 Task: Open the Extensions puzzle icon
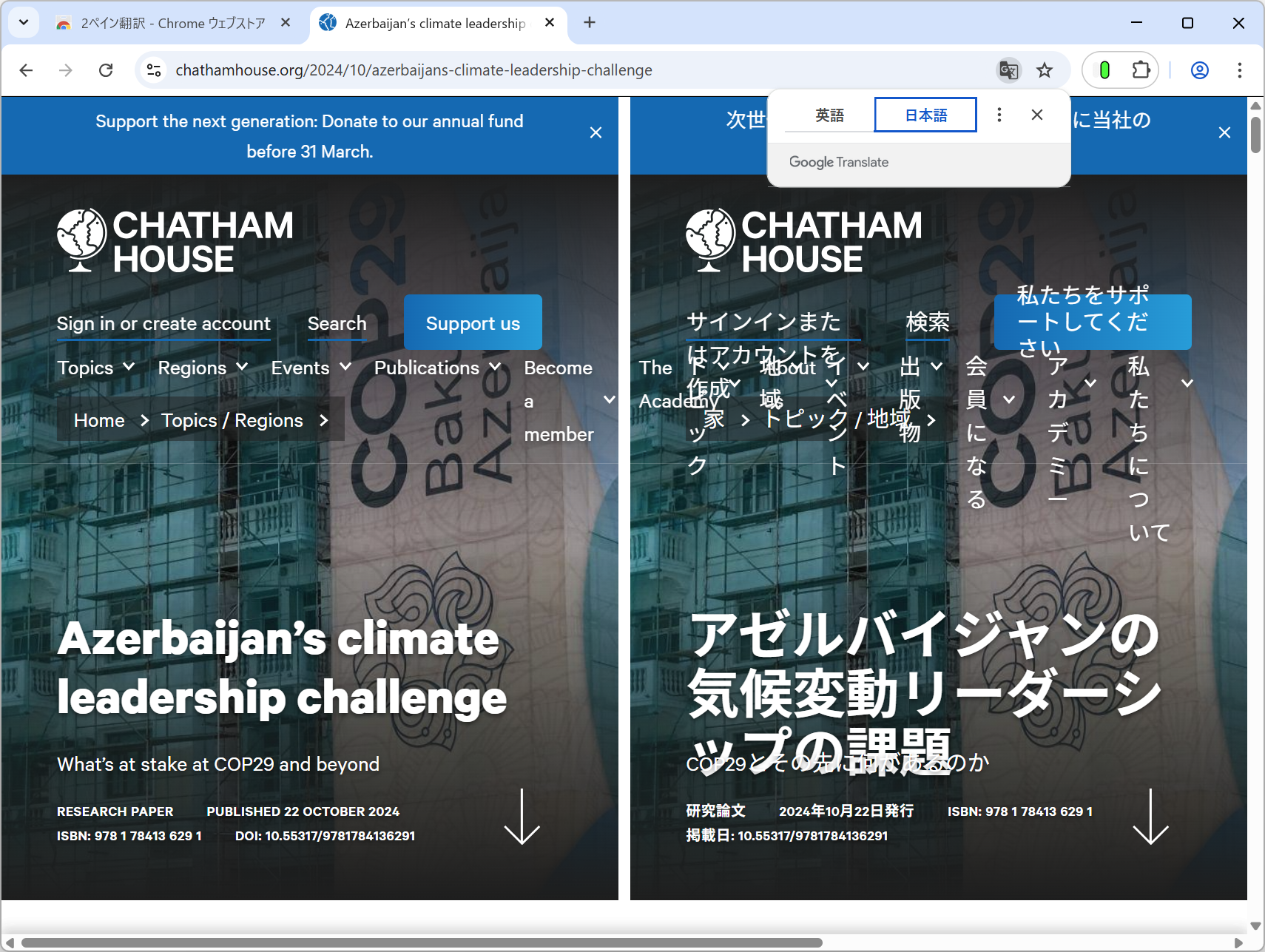1141,70
